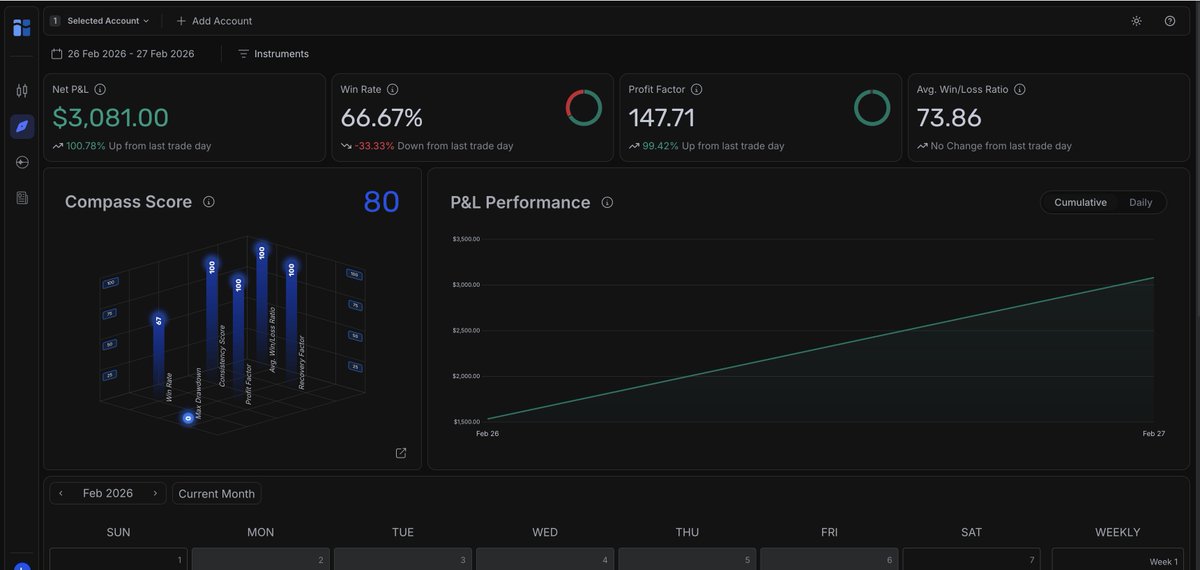Click the Max Drawdown marker labeled 0
The width and height of the screenshot is (1200, 570).
(x=187, y=418)
